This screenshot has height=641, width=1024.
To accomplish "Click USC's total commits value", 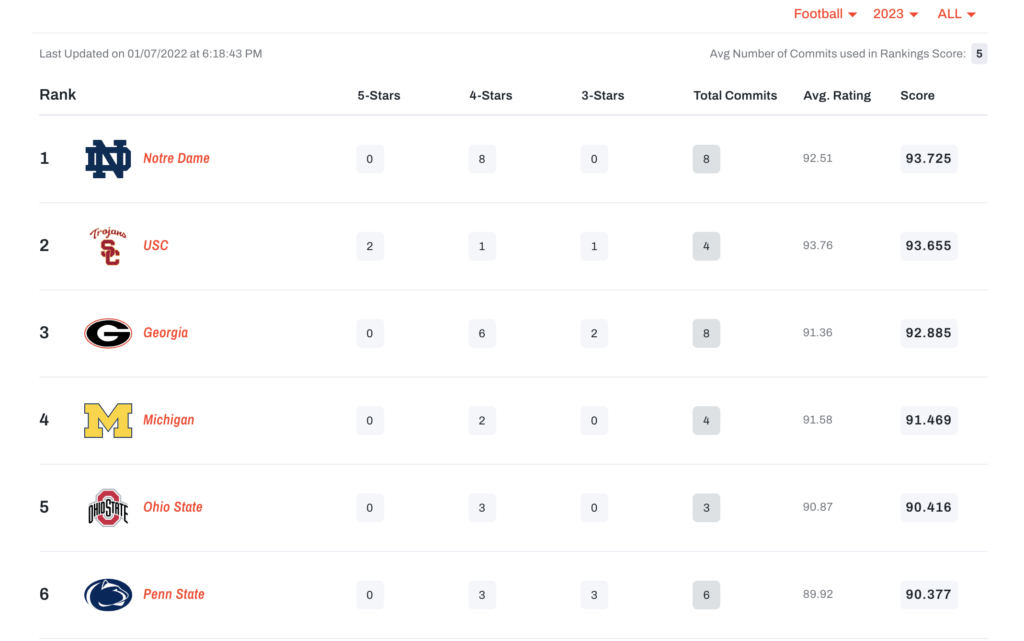I will [x=706, y=246].
